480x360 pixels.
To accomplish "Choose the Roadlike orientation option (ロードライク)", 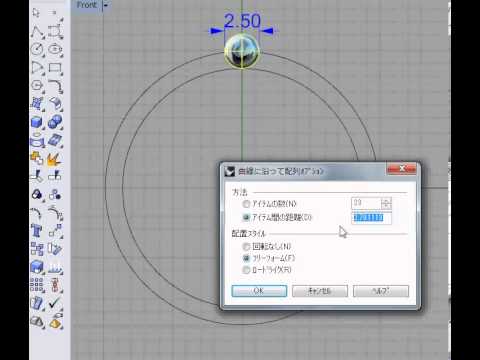I will click(x=246, y=270).
